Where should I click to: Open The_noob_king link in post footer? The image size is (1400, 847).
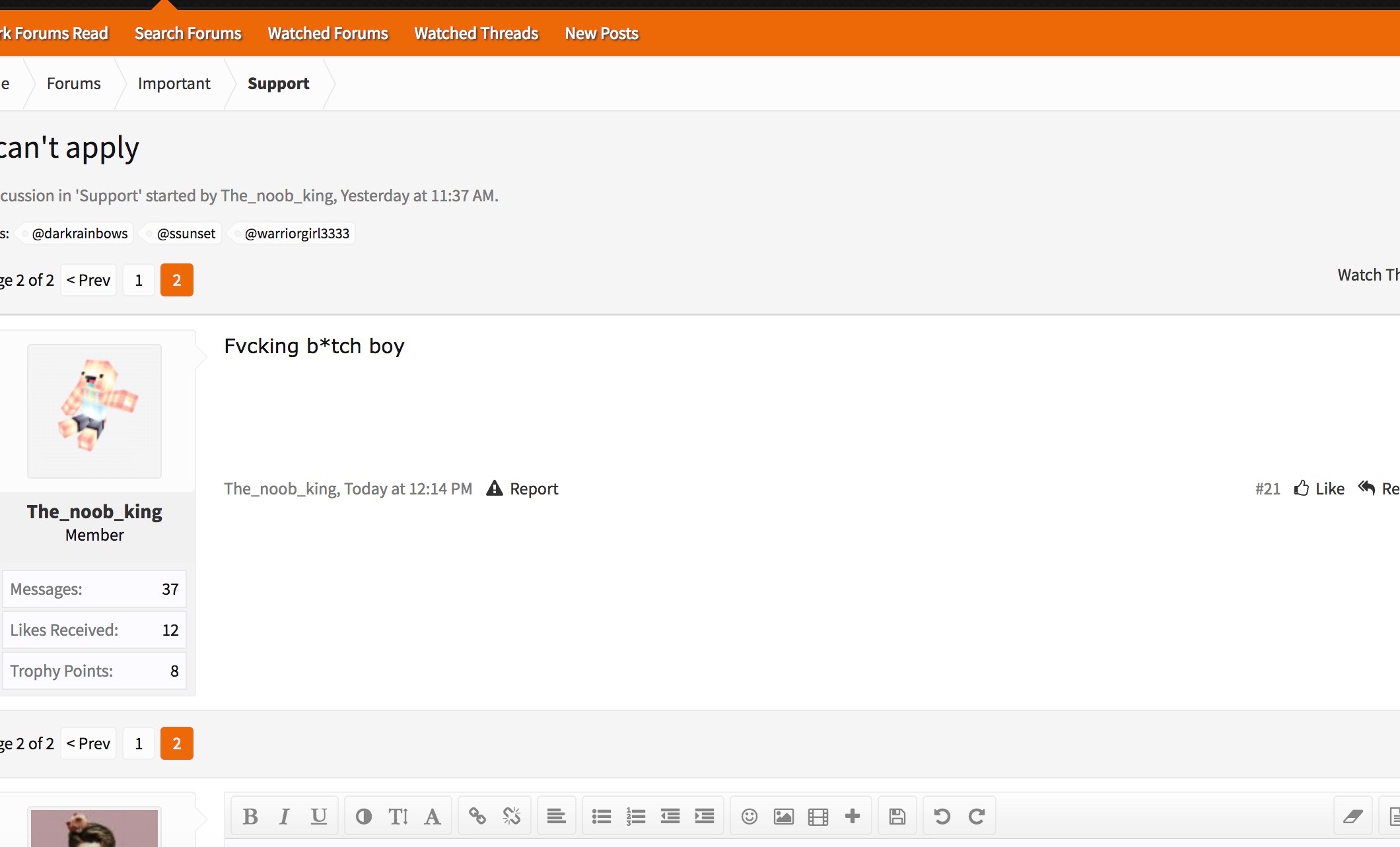tap(281, 489)
